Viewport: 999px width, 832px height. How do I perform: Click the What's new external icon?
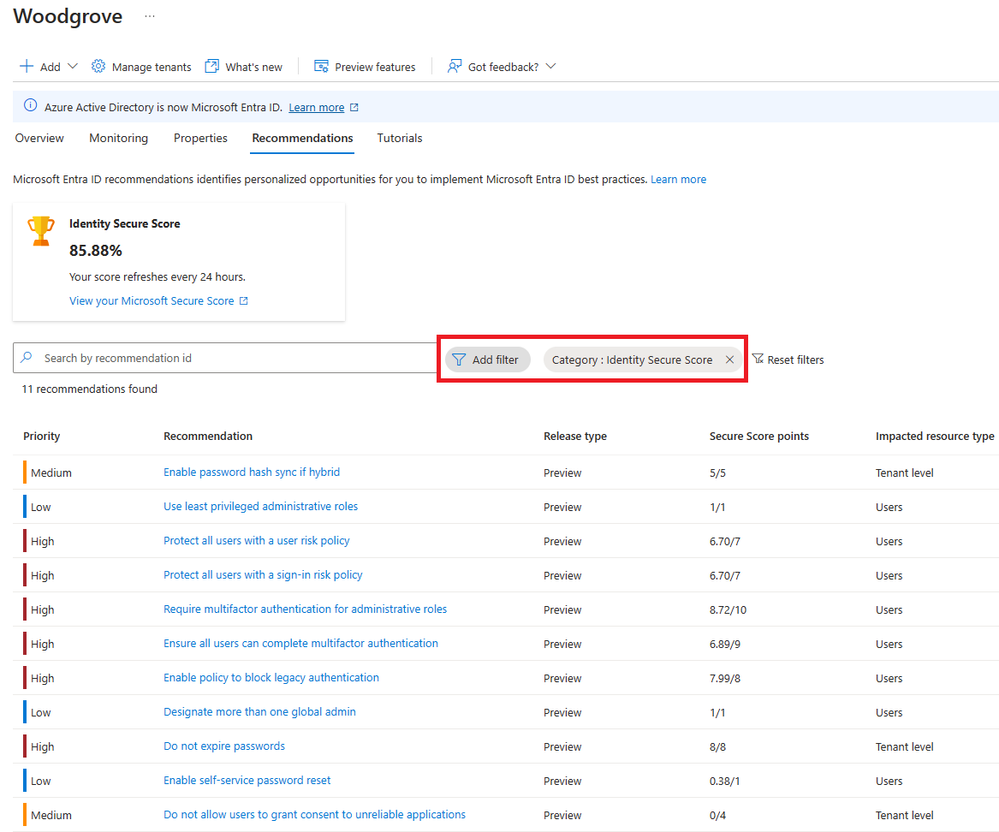pyautogui.click(x=212, y=66)
